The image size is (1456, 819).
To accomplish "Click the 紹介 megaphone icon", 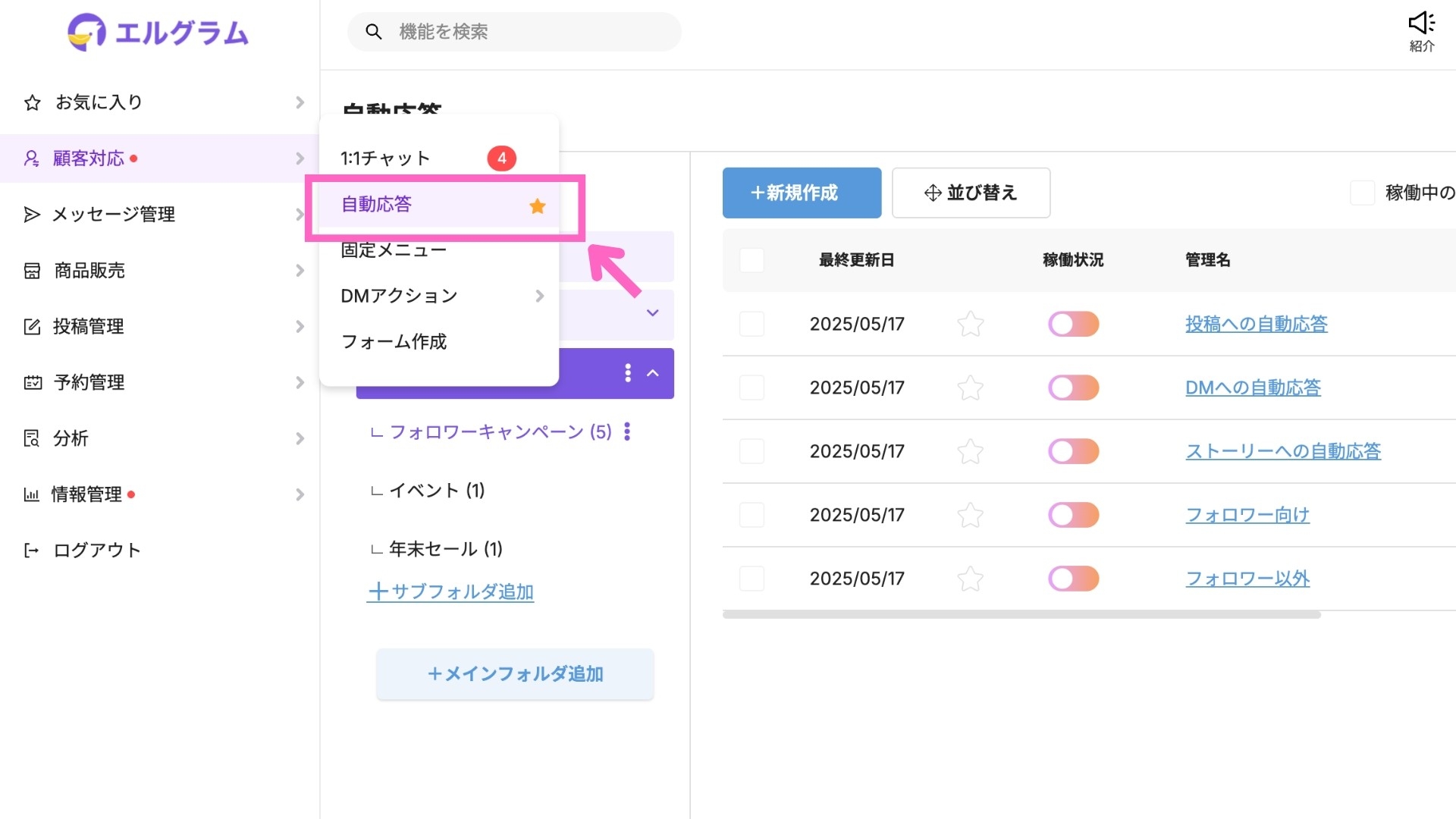I will [x=1421, y=24].
